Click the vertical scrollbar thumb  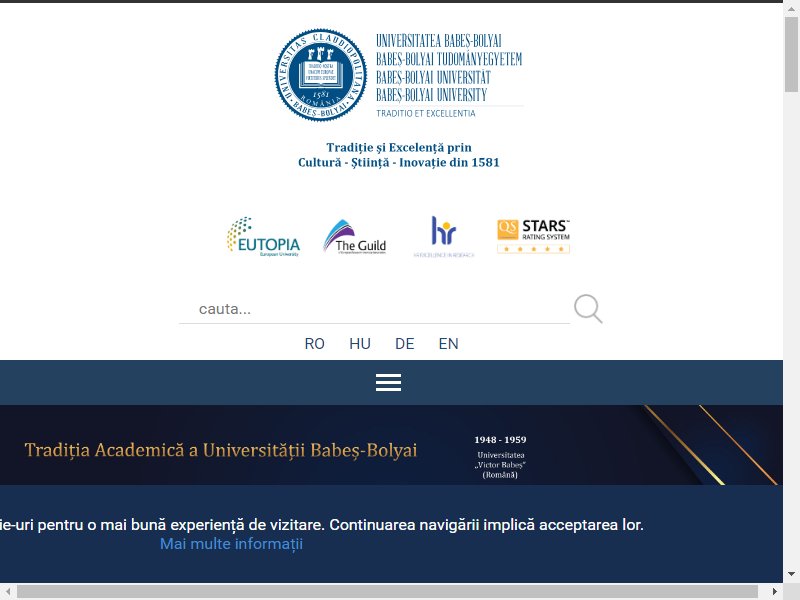point(791,54)
